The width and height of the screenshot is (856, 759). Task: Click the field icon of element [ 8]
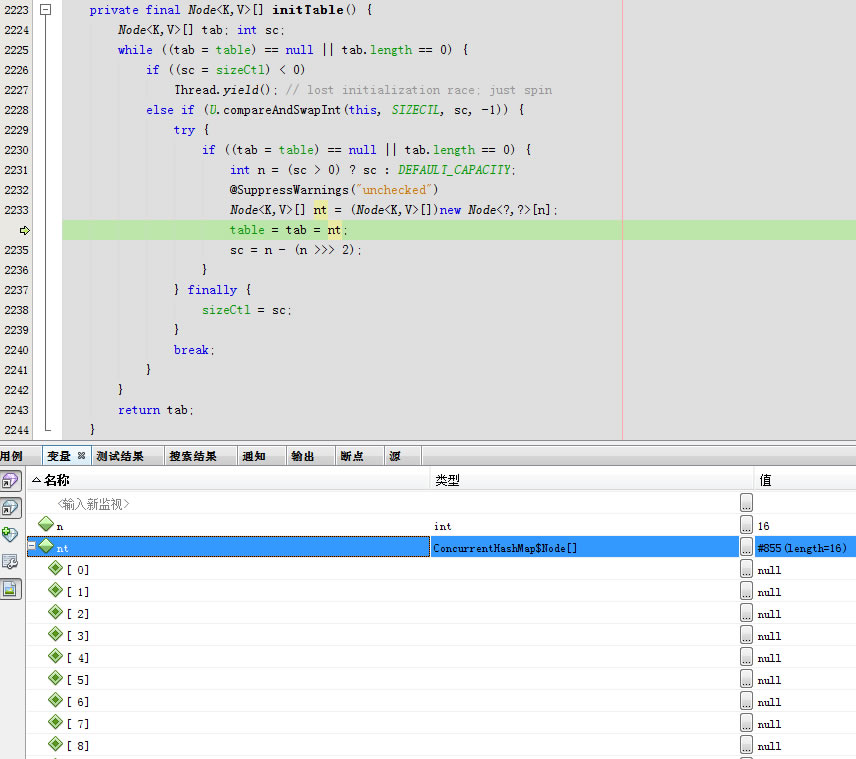click(55, 743)
